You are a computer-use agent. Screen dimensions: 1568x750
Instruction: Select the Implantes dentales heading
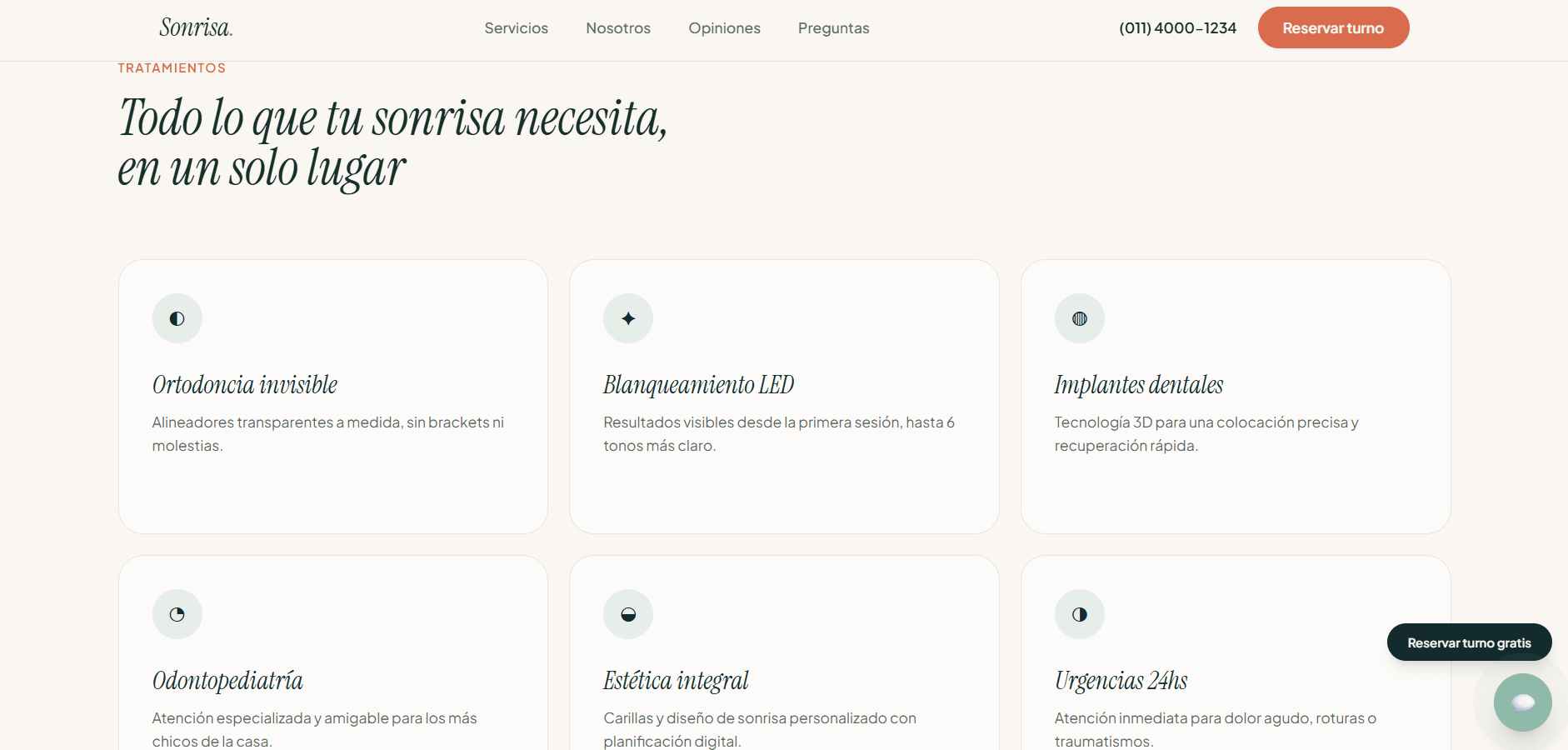(x=1139, y=385)
